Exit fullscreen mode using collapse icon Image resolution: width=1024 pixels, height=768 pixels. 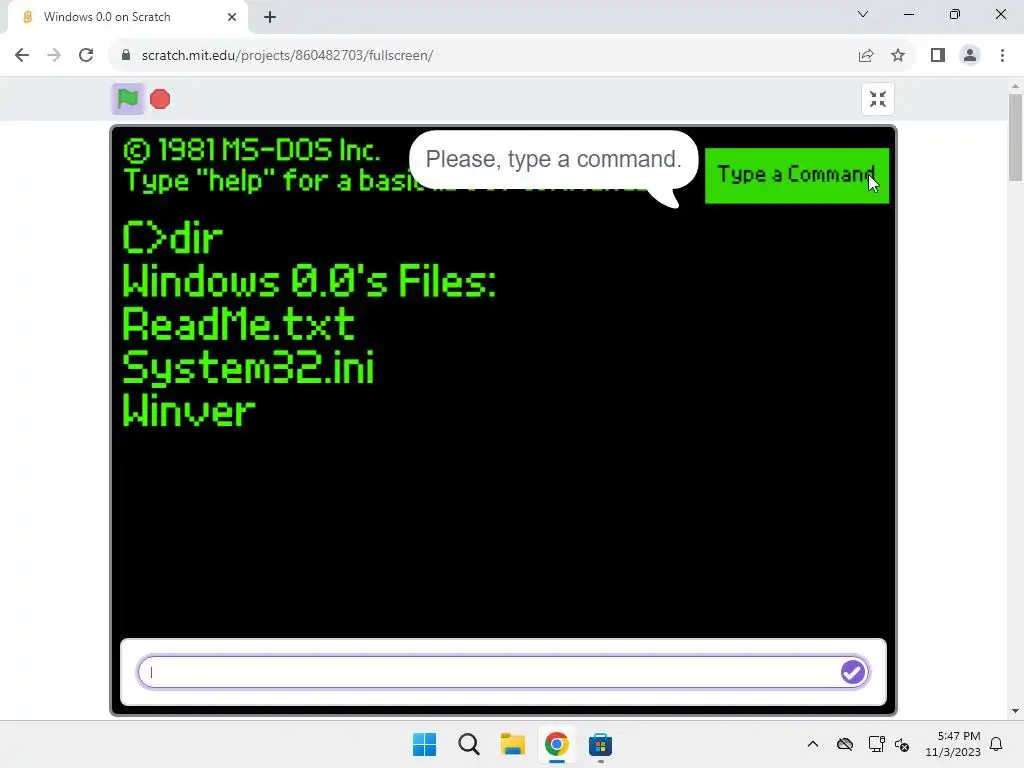878,99
